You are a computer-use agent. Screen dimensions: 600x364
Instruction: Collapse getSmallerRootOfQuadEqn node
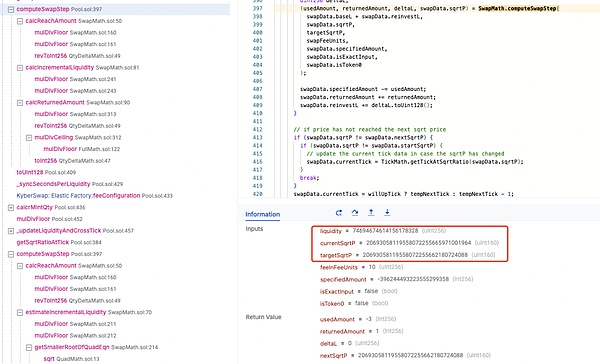tap(29, 348)
